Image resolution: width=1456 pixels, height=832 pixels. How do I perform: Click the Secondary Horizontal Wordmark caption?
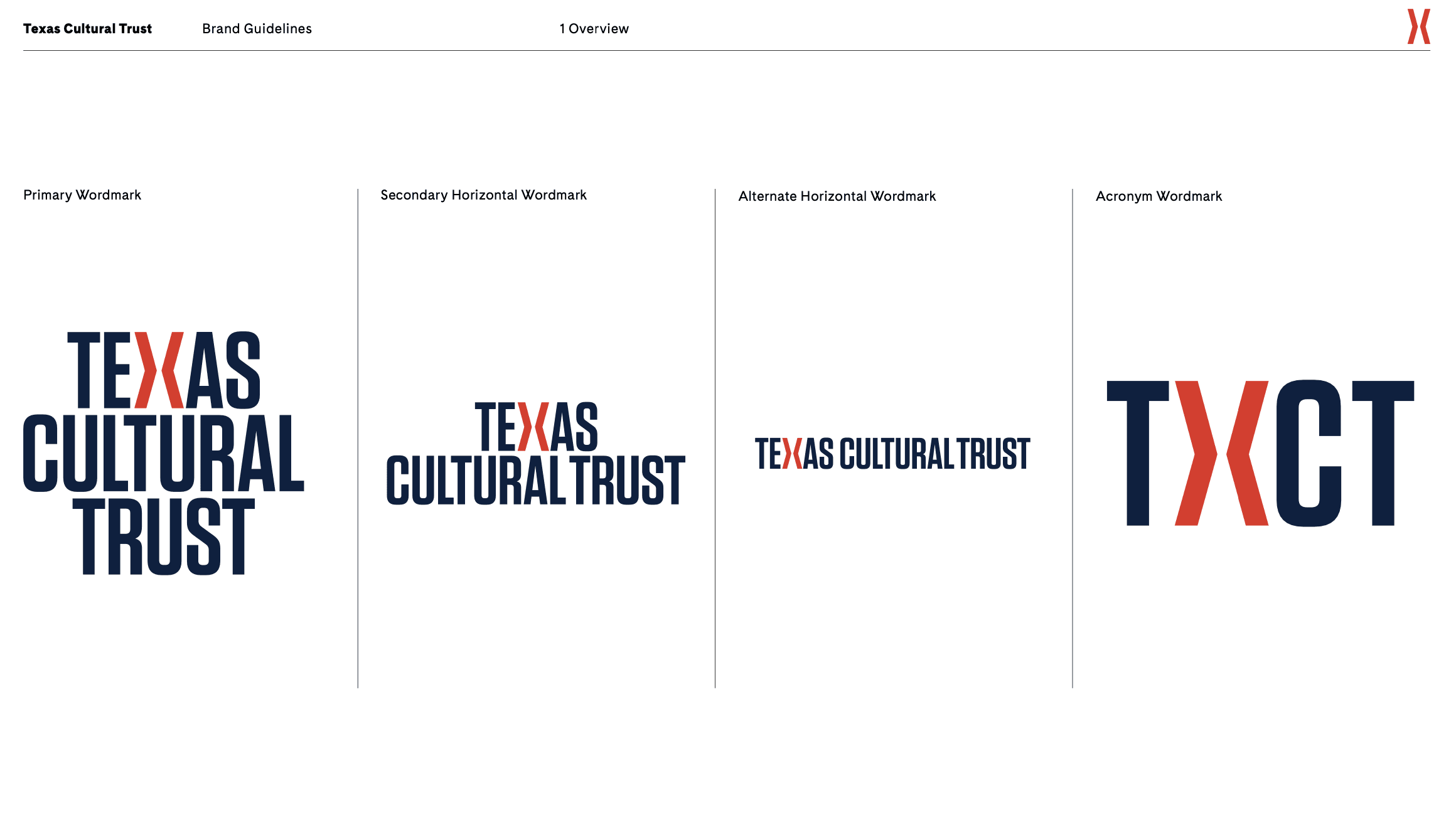(x=483, y=195)
